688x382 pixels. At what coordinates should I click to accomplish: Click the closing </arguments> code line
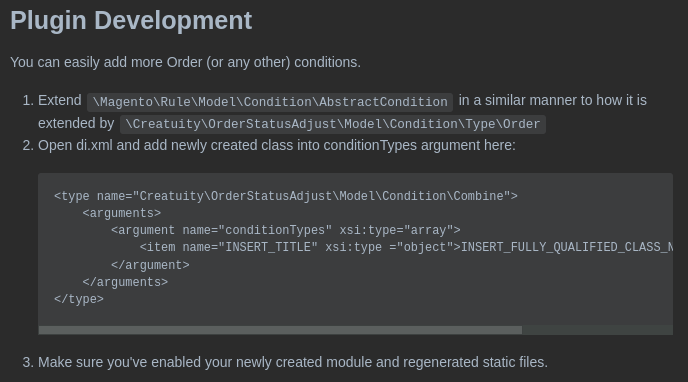(x=125, y=282)
